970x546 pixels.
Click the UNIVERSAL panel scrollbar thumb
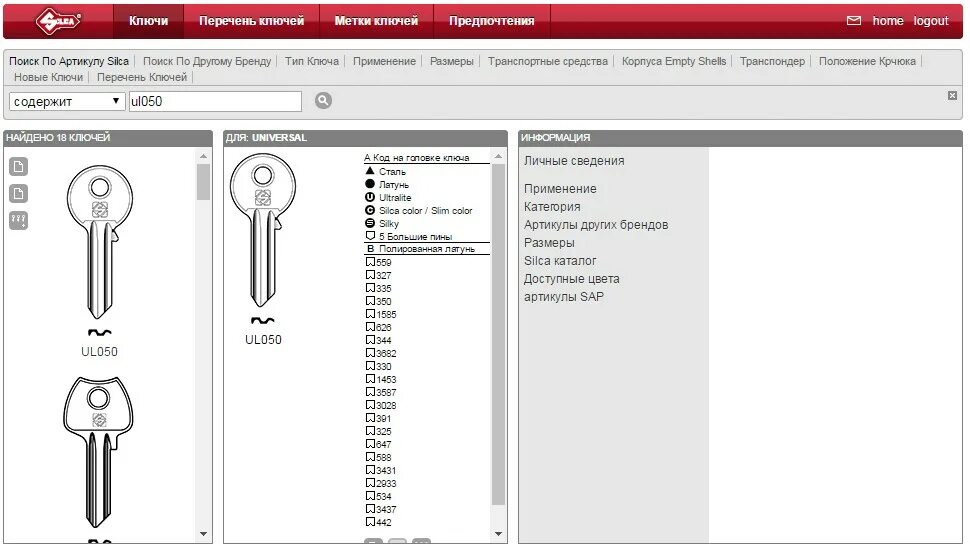tap(499, 335)
